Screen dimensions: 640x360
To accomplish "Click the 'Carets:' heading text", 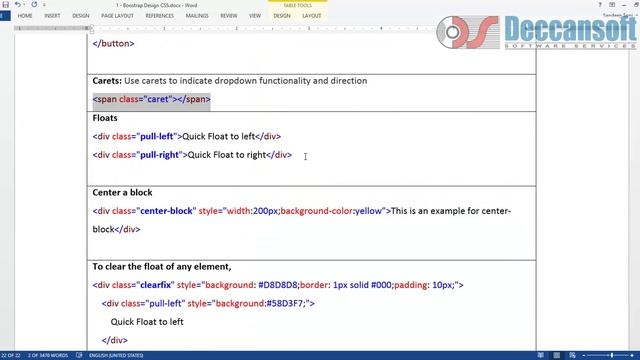I will tap(107, 81).
